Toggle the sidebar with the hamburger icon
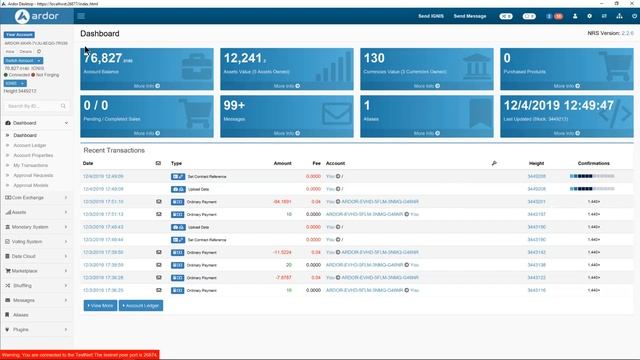 81,16
